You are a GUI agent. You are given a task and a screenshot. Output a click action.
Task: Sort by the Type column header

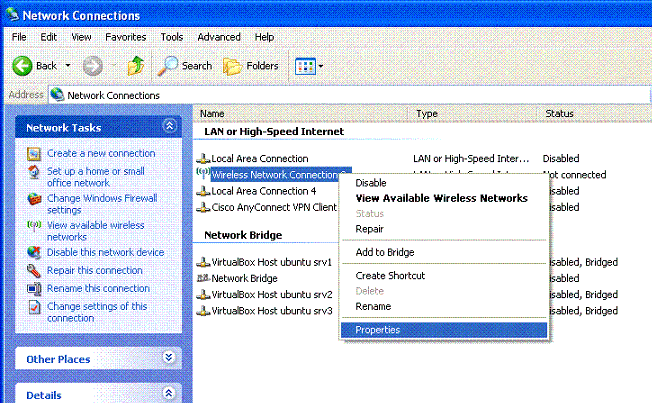point(472,114)
